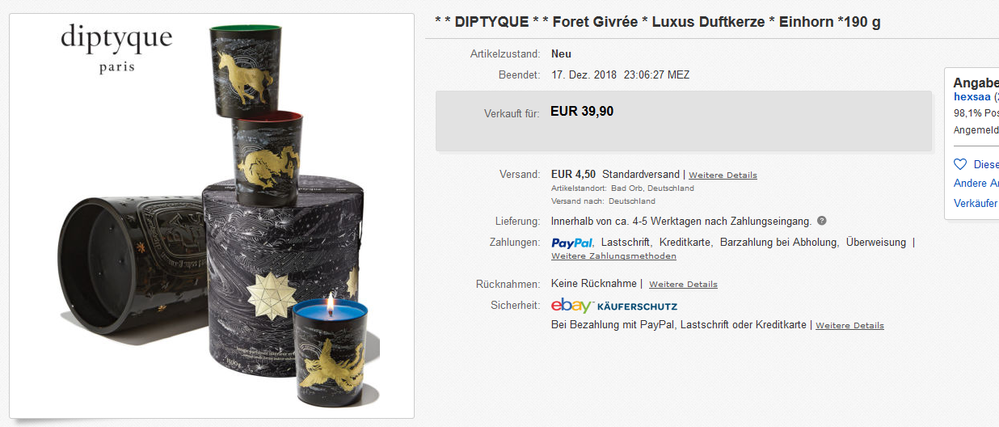Click the gold unicorn on top candle

[245, 77]
